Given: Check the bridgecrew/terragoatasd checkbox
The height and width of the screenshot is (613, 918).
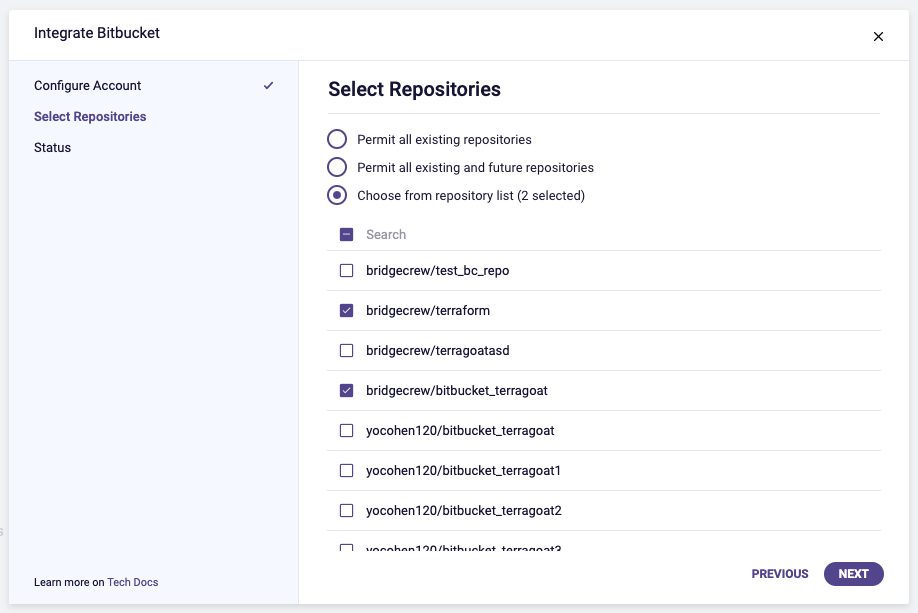Looking at the screenshot, I should 347,351.
